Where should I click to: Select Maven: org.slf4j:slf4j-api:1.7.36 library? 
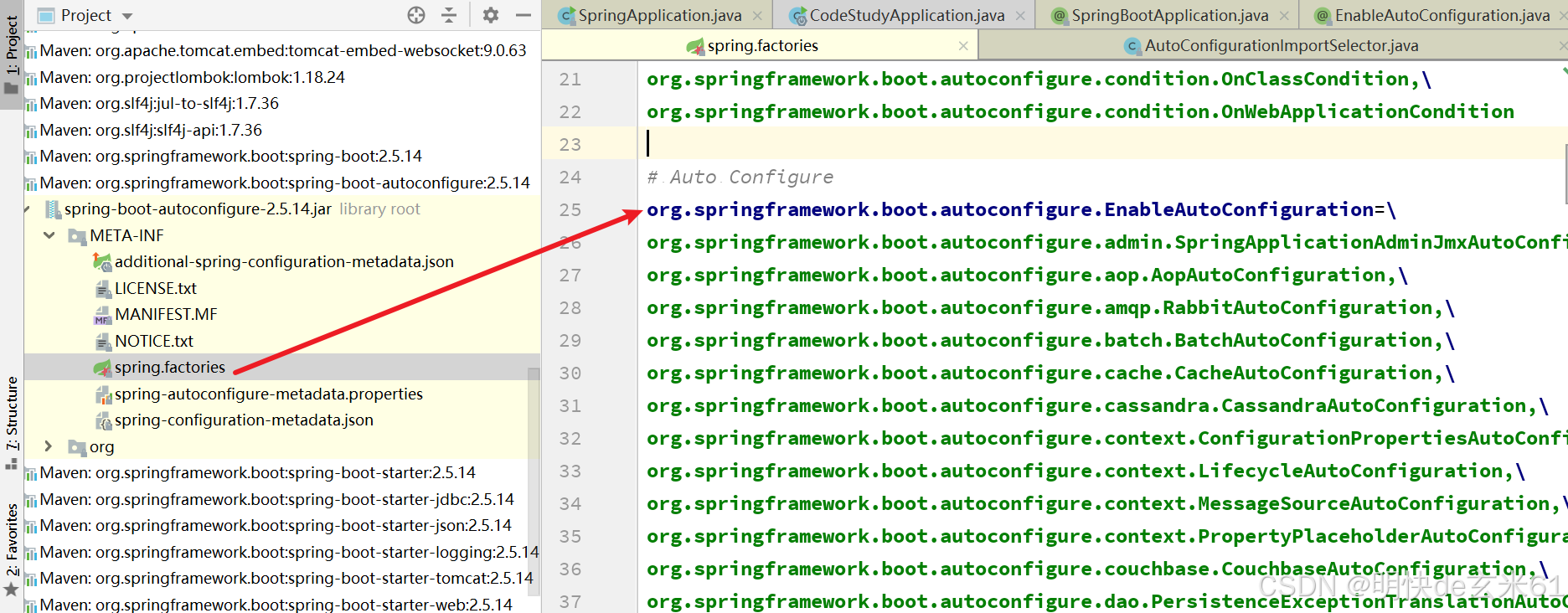coord(151,130)
